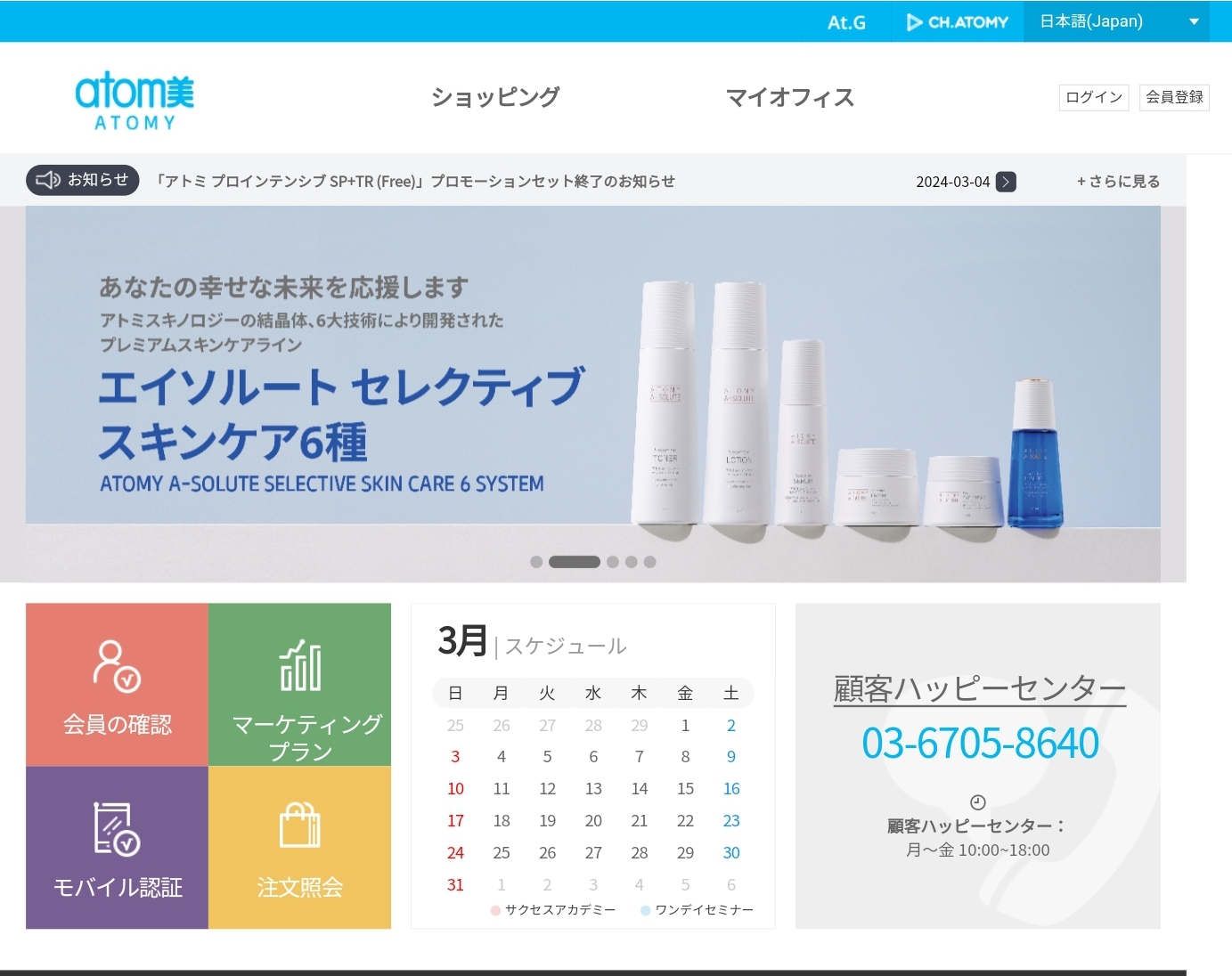Select date 15 in the calendar
This screenshot has width=1232, height=976.
click(685, 789)
